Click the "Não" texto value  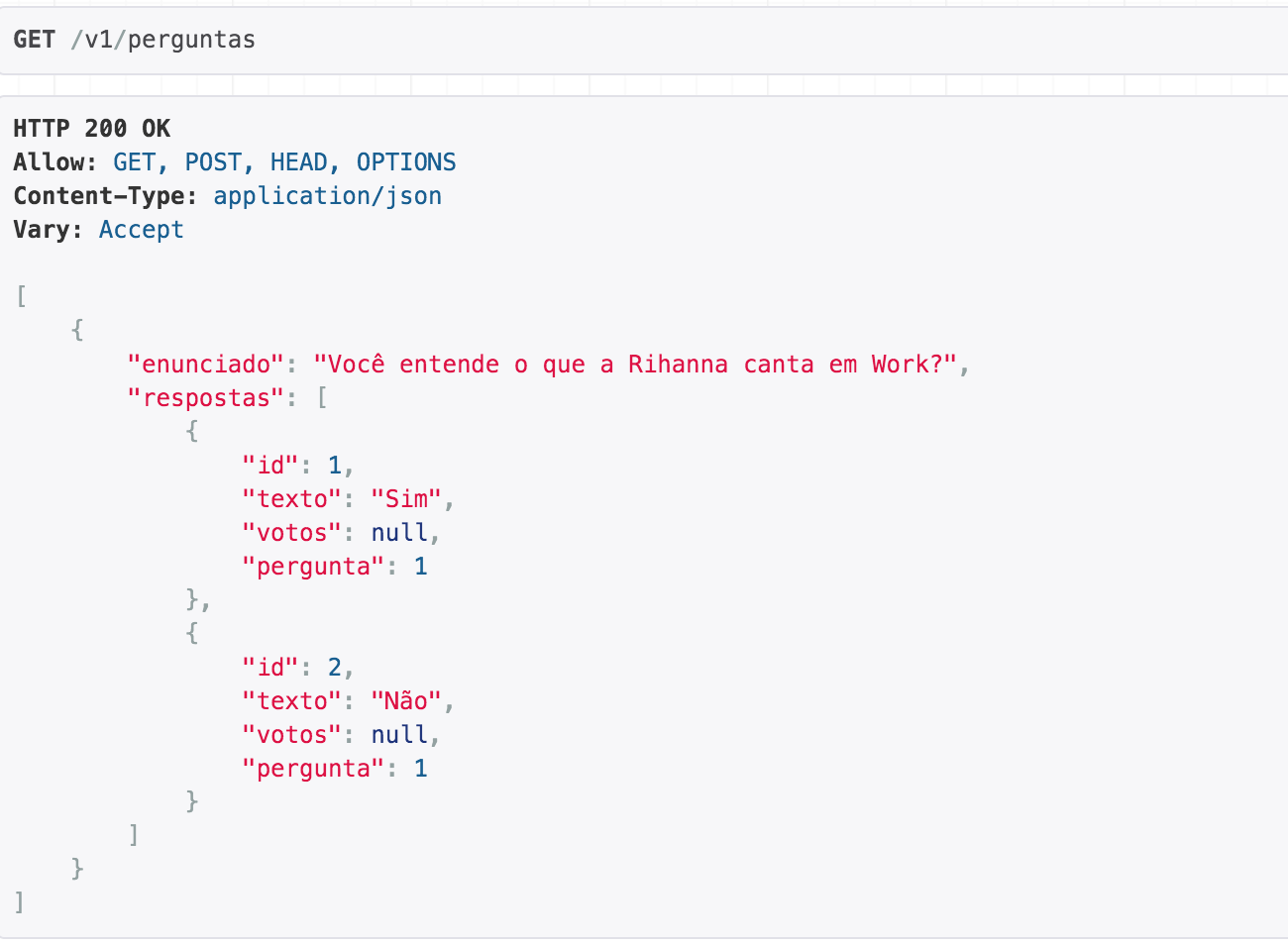click(406, 701)
